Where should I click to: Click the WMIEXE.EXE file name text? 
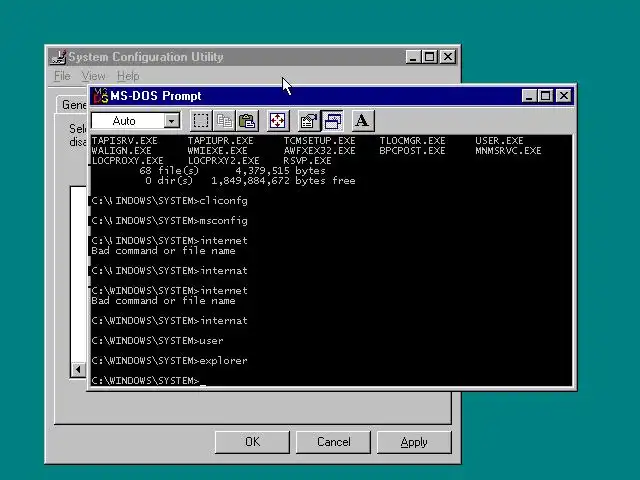217,151
